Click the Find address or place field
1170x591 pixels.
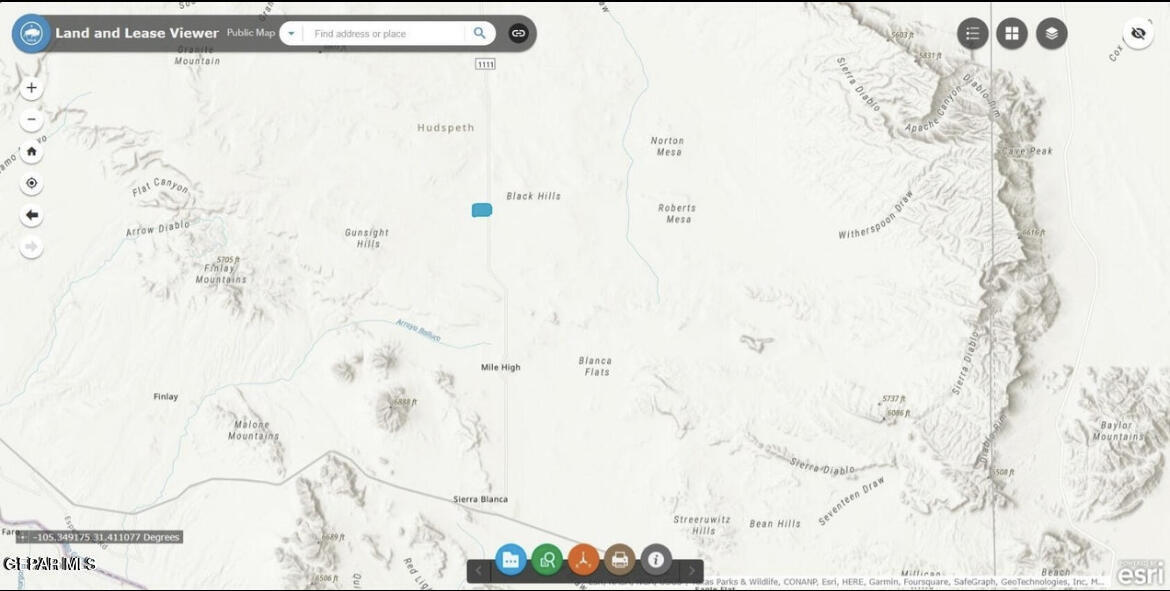(385, 33)
